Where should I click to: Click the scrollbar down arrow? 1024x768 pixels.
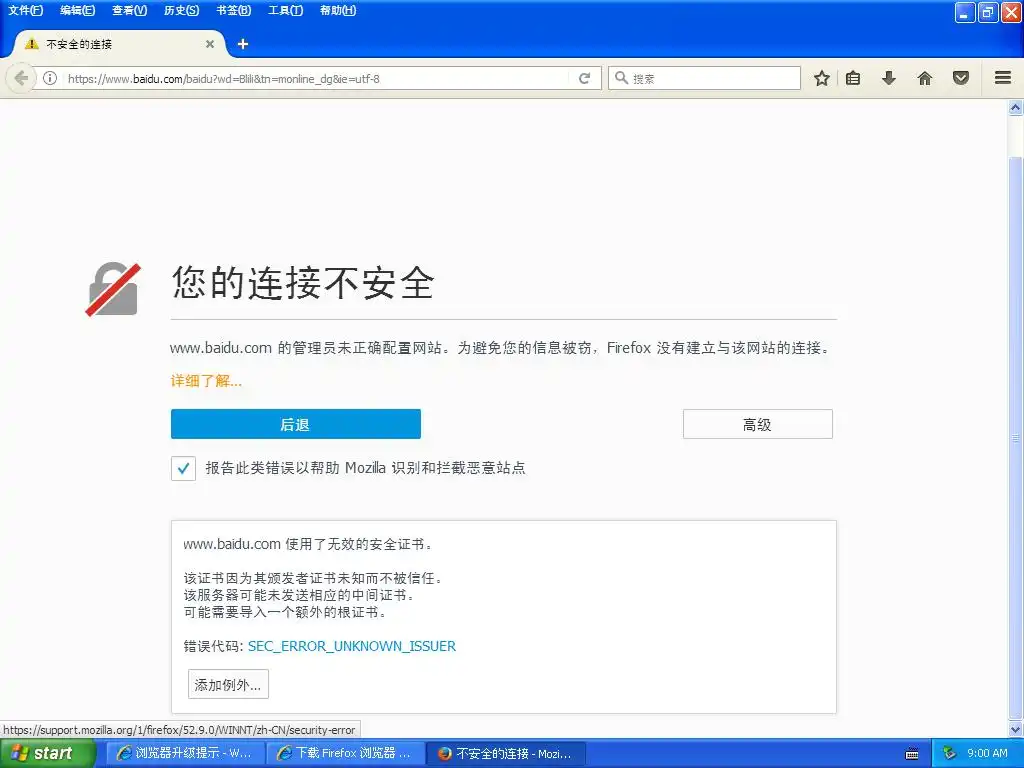coord(1016,729)
